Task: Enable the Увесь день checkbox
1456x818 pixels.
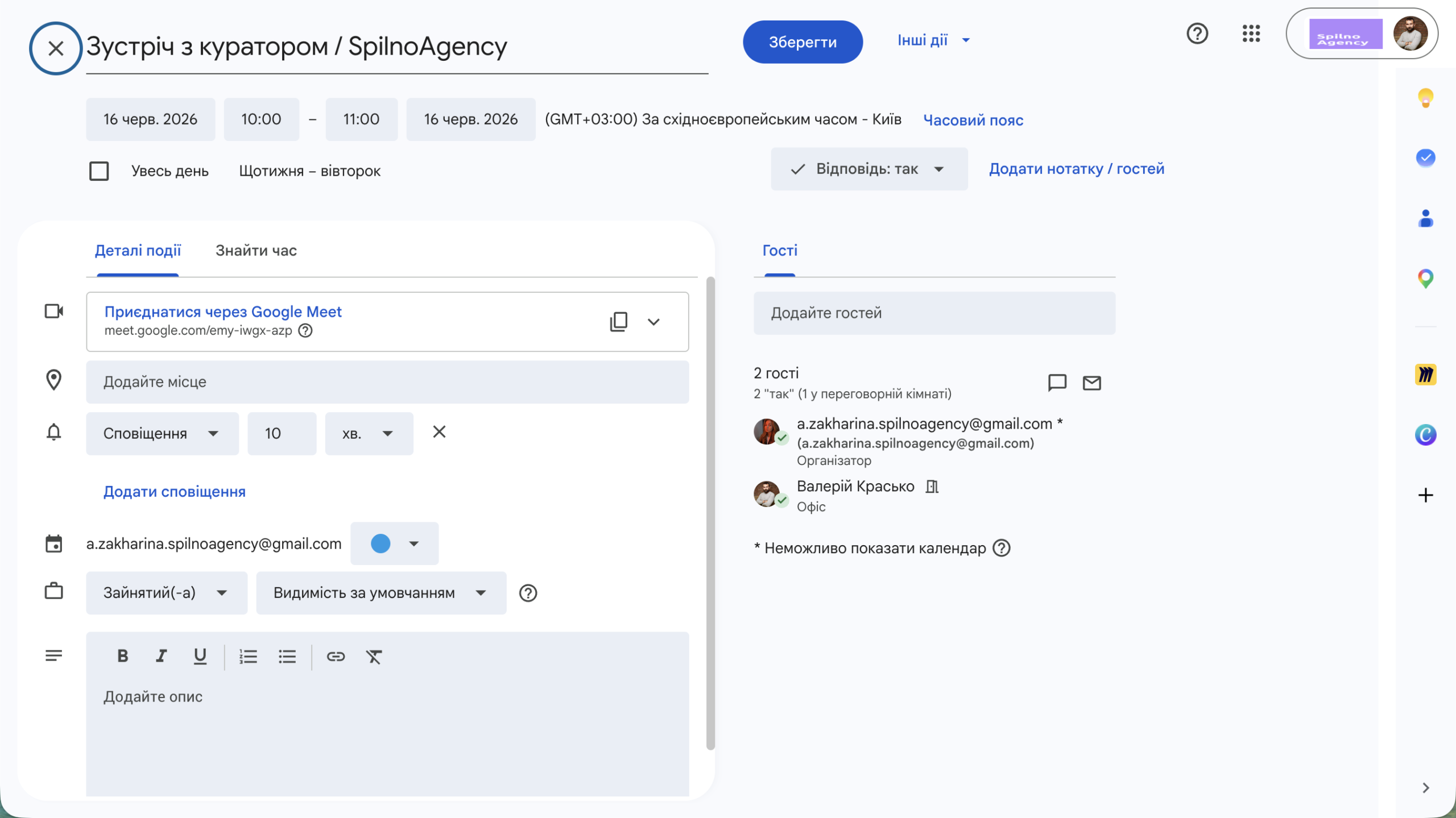Action: pos(99,171)
